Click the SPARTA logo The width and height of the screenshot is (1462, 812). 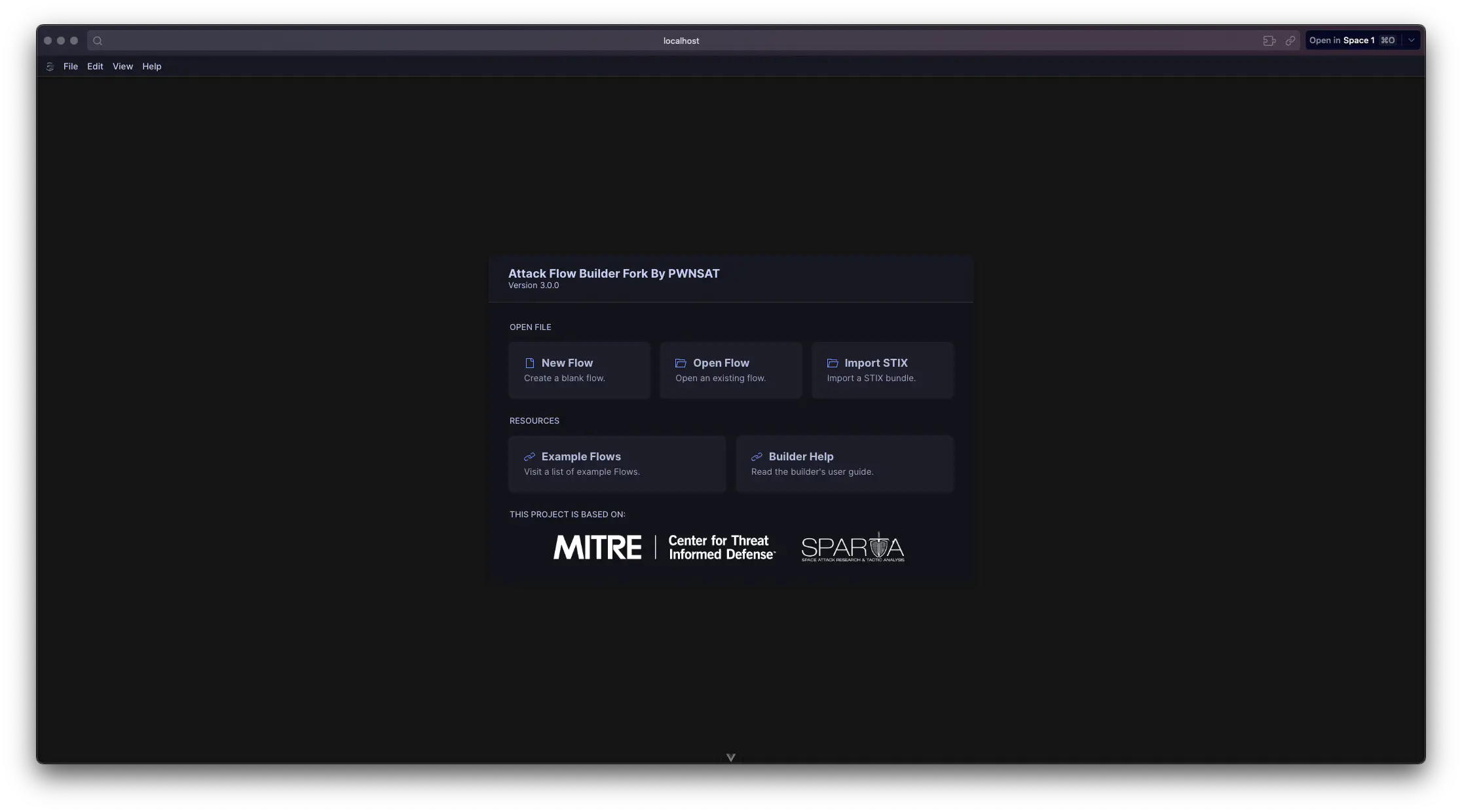[853, 547]
